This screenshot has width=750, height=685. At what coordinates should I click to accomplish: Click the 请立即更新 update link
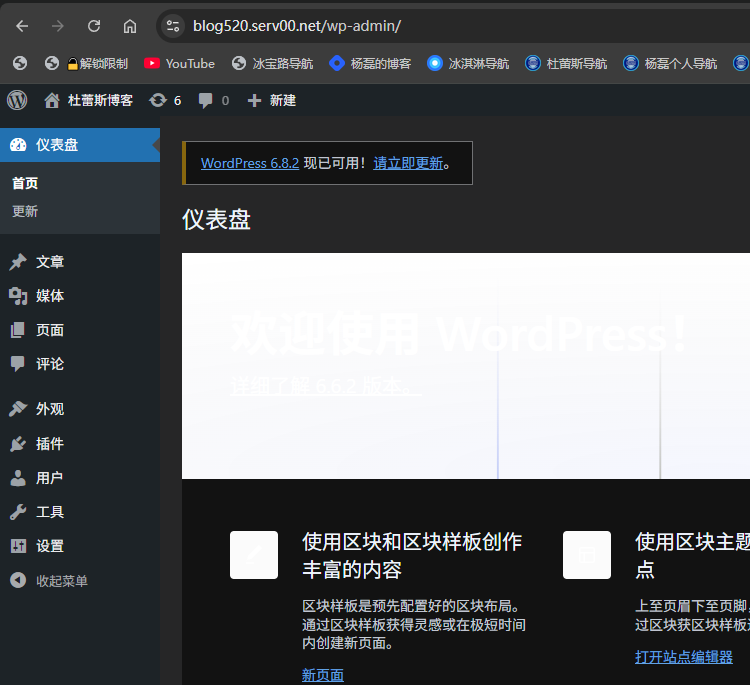tap(408, 163)
